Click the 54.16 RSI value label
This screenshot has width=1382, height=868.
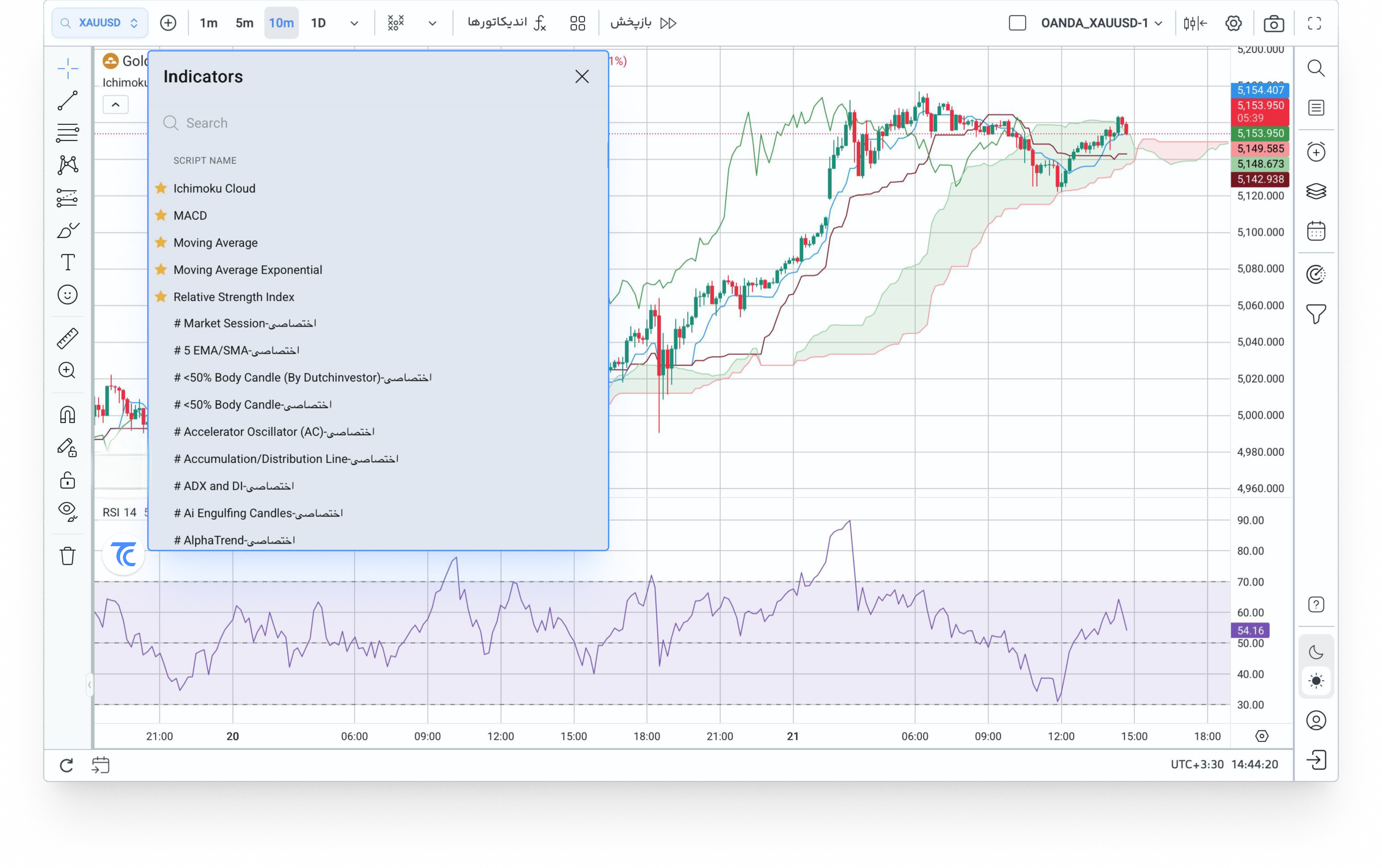coord(1250,630)
